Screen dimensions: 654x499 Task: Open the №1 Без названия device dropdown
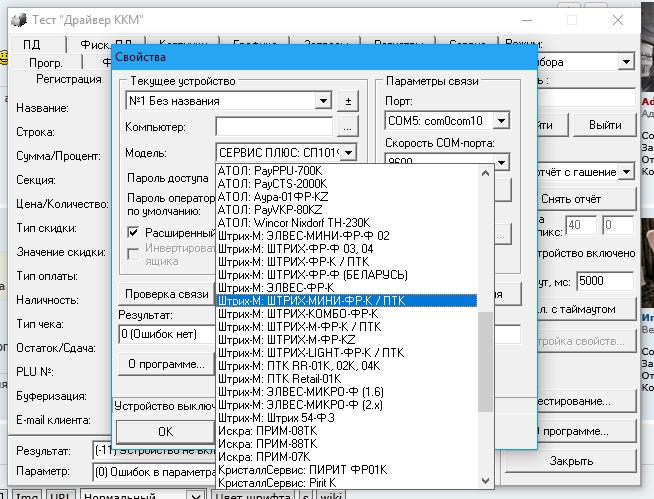coord(322,101)
